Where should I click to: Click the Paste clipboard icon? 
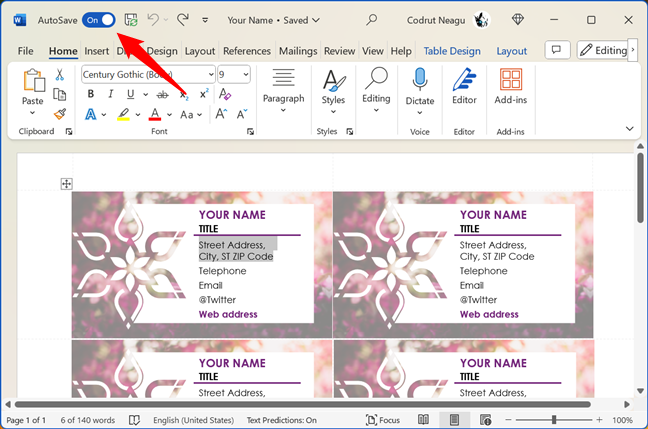click(x=33, y=81)
